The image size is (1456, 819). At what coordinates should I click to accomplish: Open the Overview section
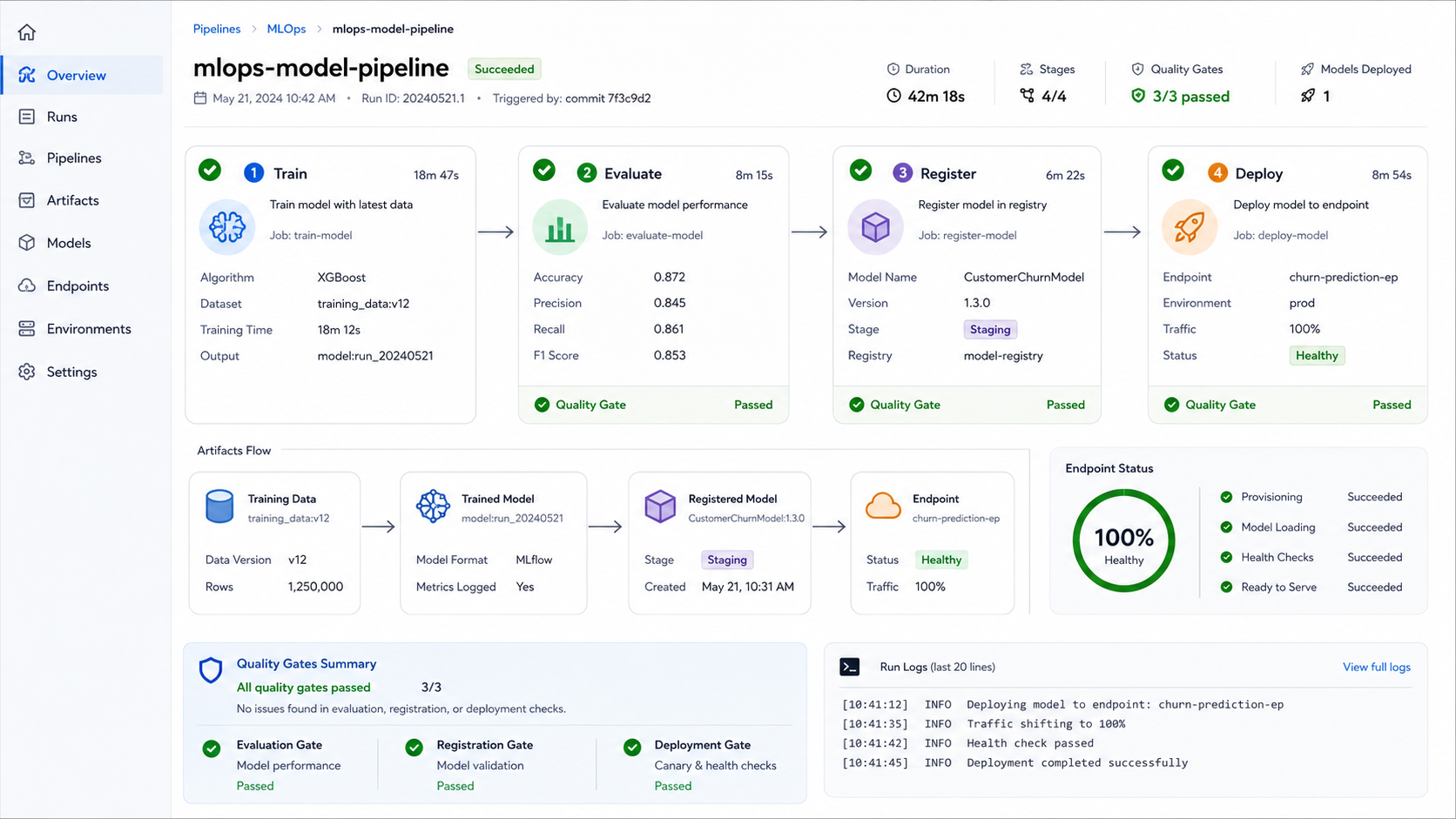pyautogui.click(x=83, y=75)
